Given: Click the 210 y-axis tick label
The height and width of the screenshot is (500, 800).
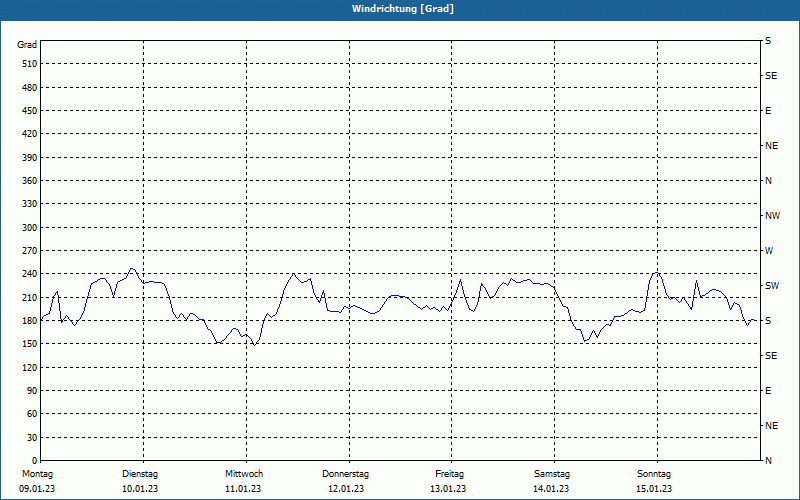Looking at the screenshot, I should [29, 297].
